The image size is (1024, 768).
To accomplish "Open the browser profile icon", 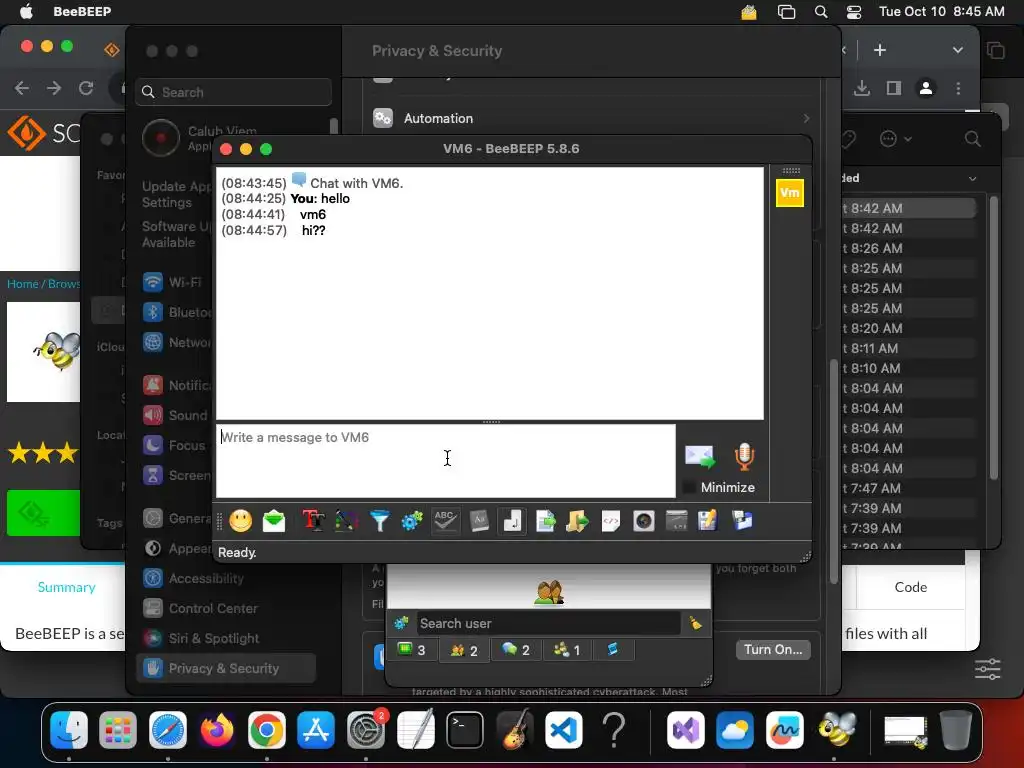I will pos(925,88).
